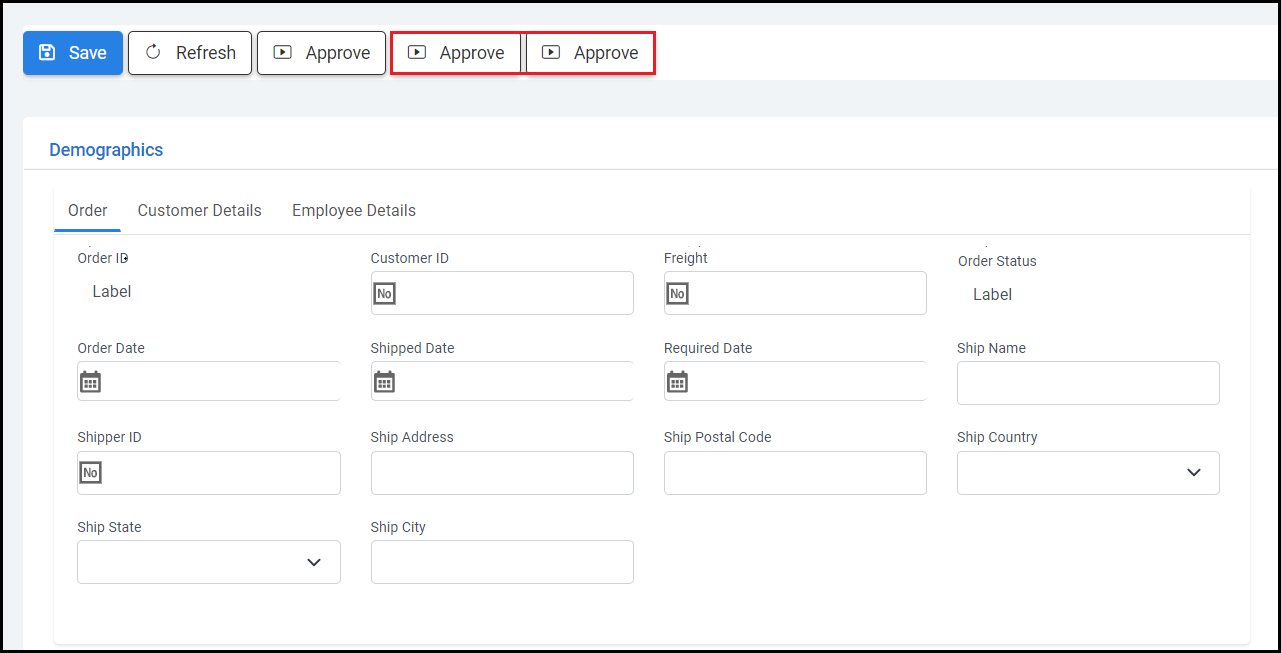This screenshot has width=1281, height=653.
Task: Click the Refresh button
Action: (x=190, y=53)
